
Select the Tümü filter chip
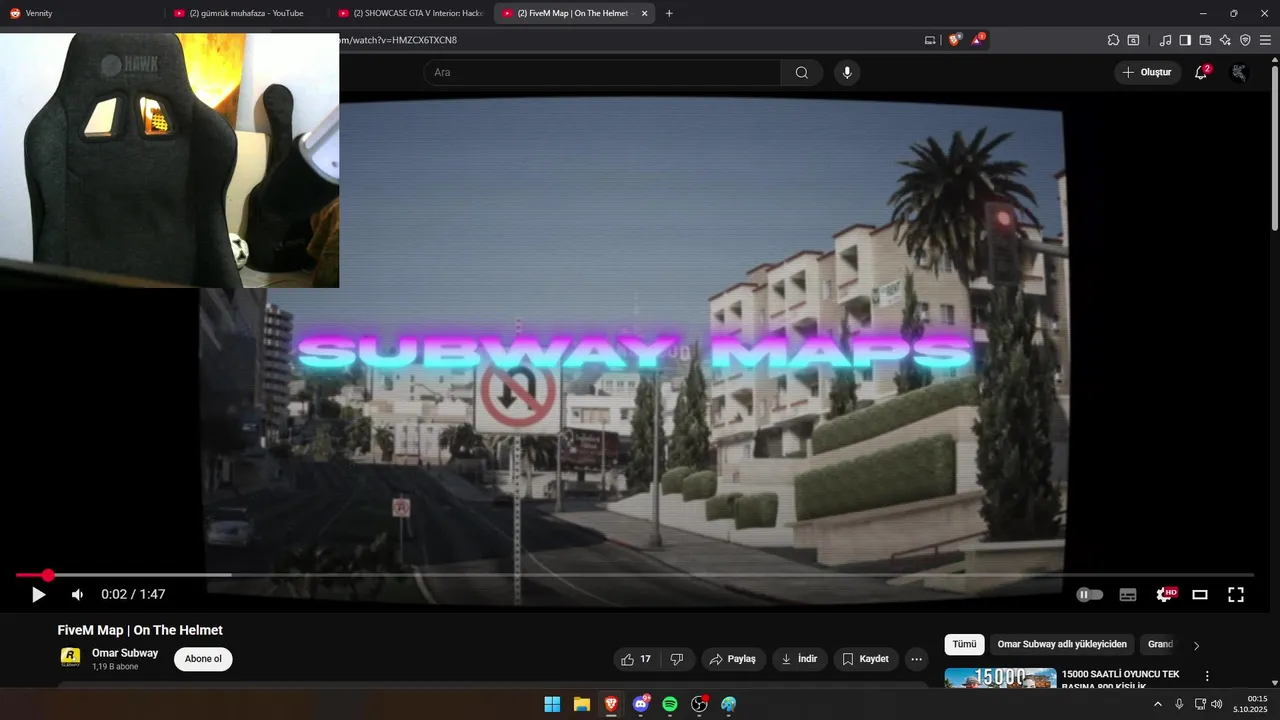coord(964,645)
